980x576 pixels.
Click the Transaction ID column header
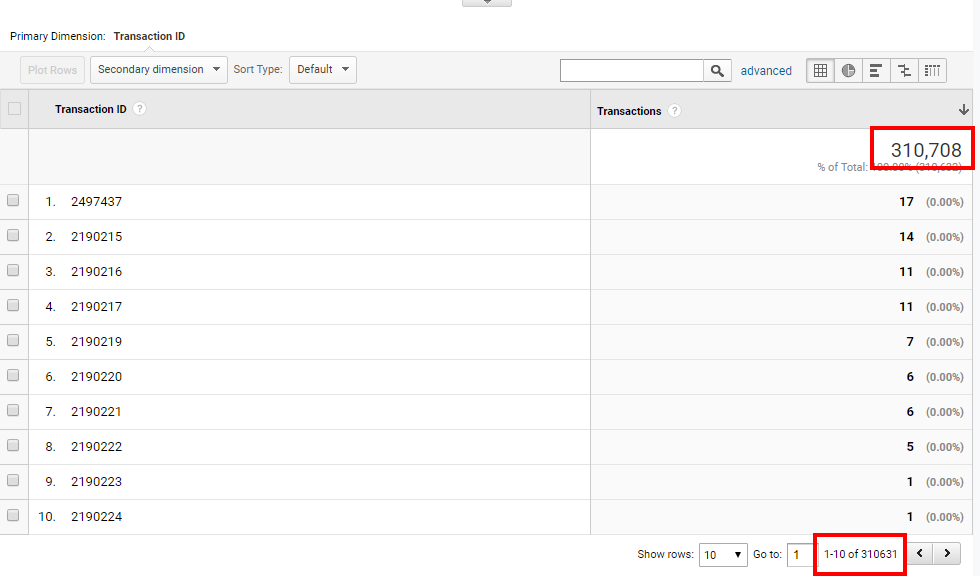pos(91,109)
